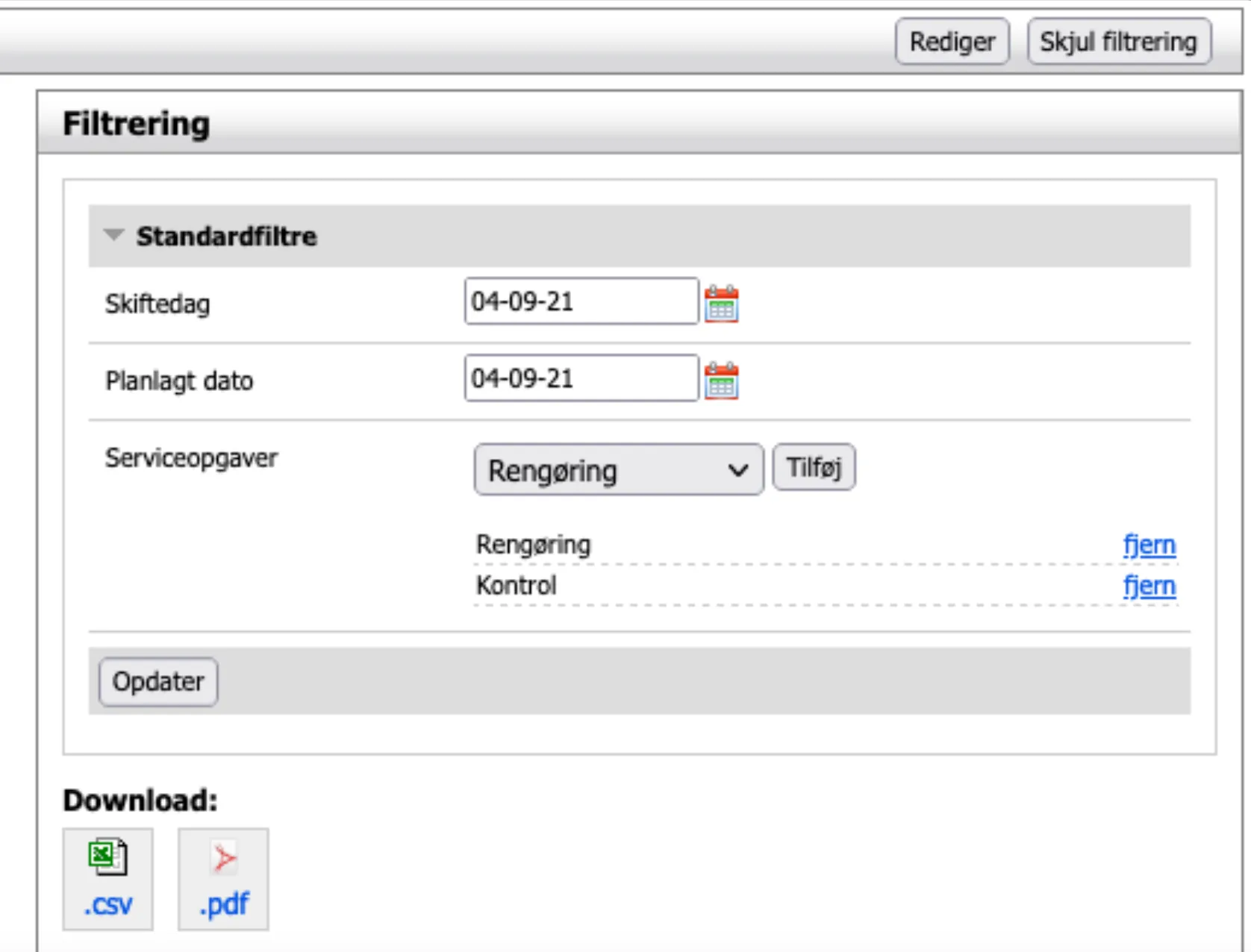Open the Planlagt dato calendar picker
1251x952 pixels.
click(x=721, y=381)
